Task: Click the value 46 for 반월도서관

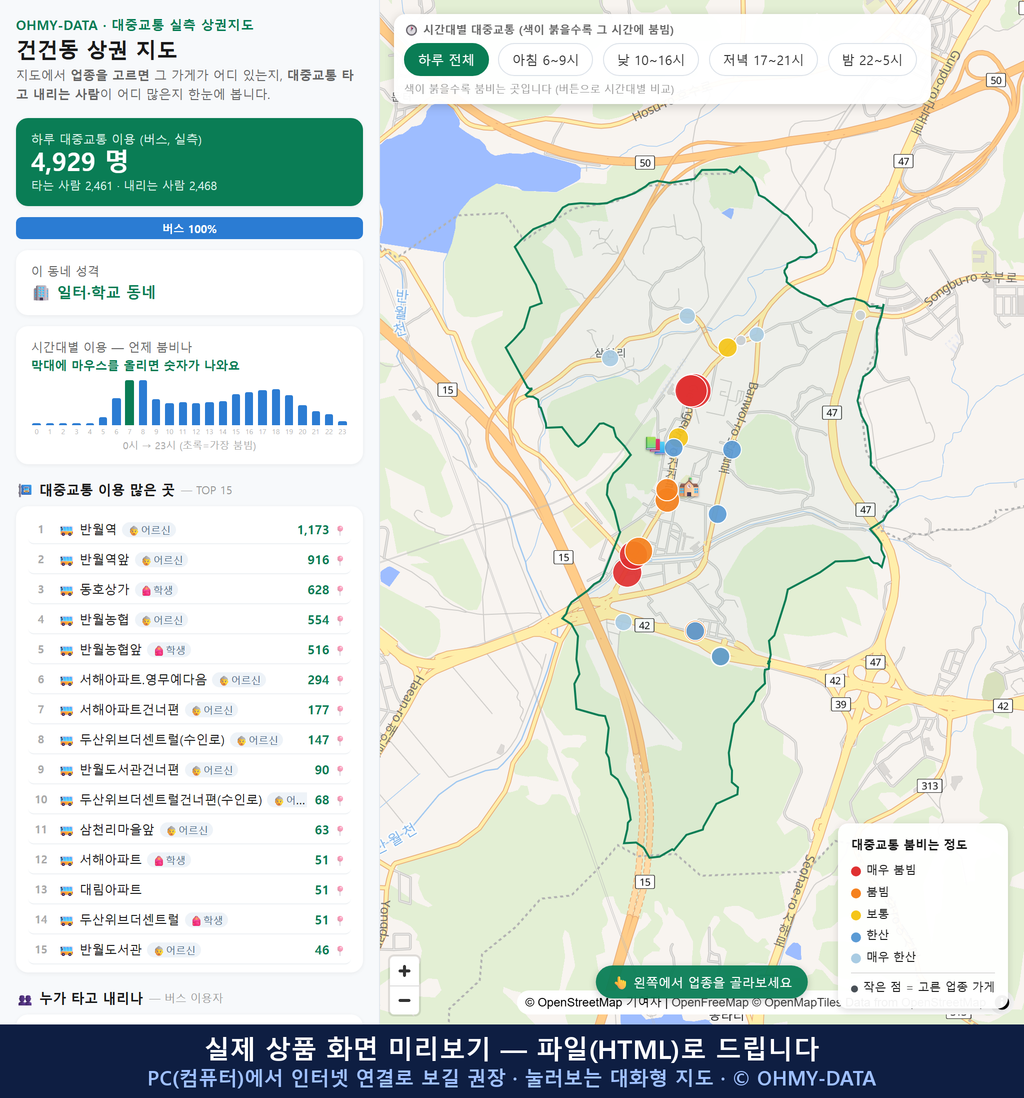Action: [321, 950]
